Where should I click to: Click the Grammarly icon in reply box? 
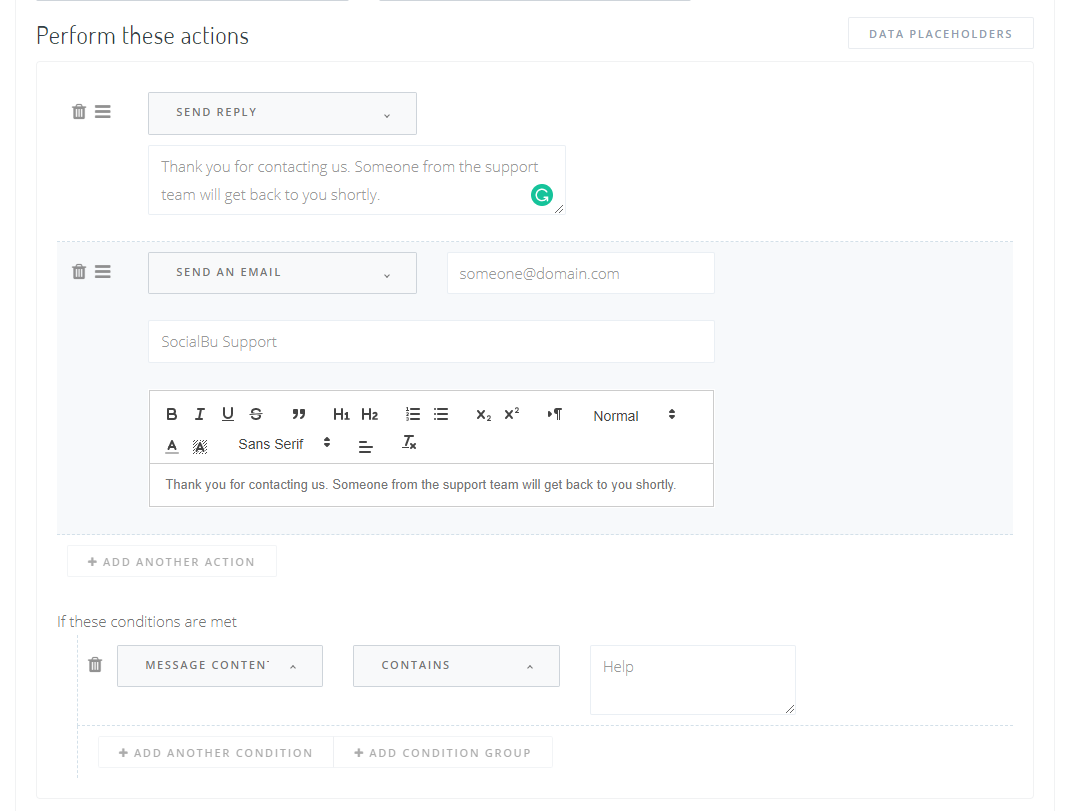pos(541,196)
